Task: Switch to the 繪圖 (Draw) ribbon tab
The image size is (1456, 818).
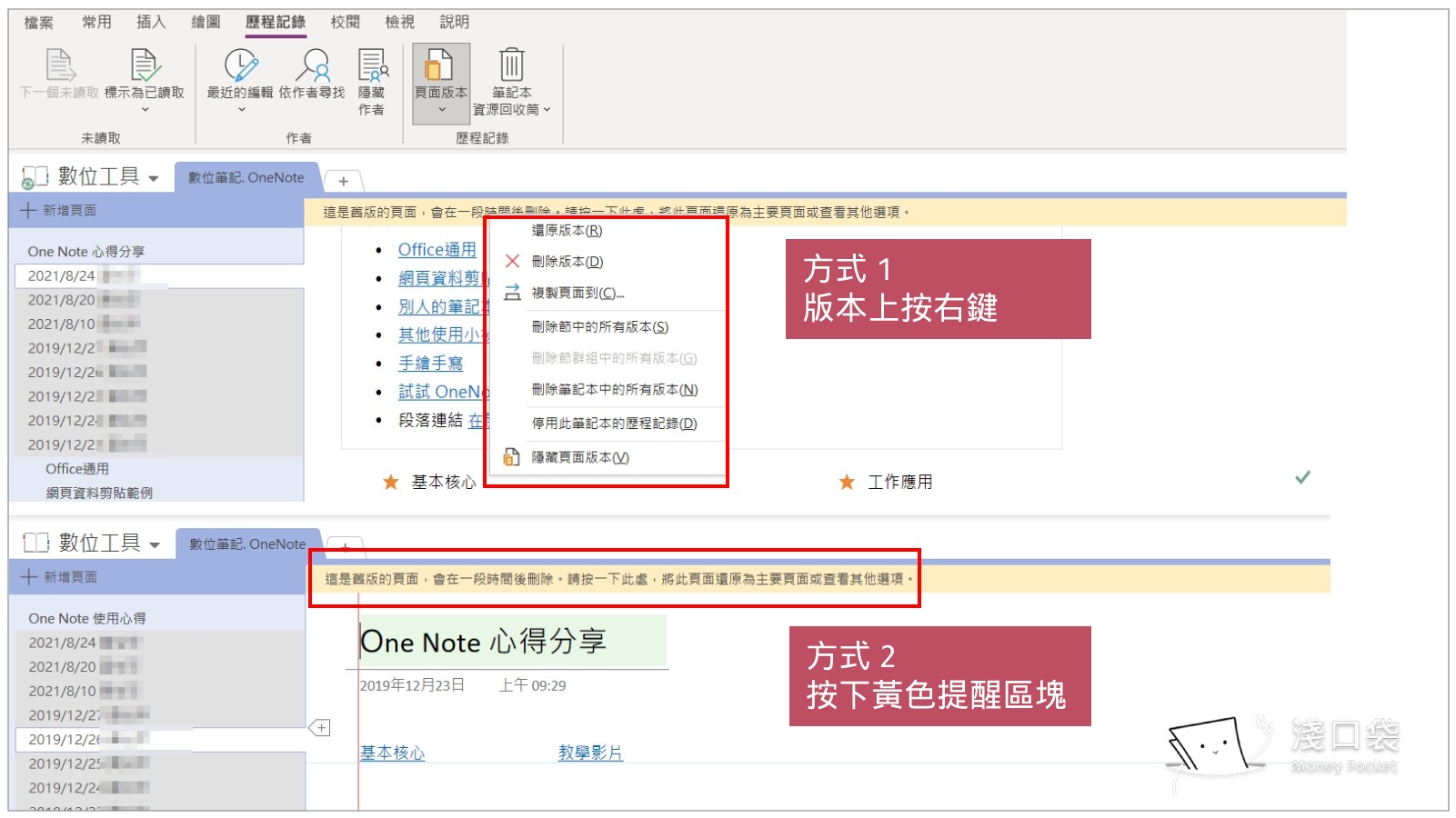Action: tap(206, 22)
